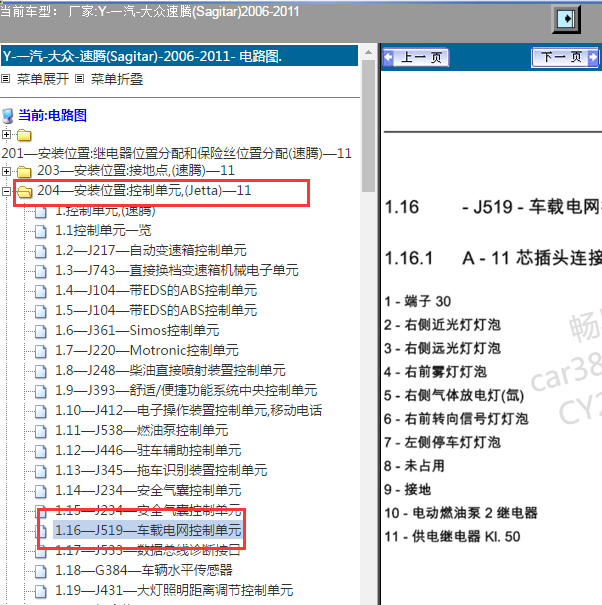Click page icon of 1.6—J361 item

click(41, 332)
